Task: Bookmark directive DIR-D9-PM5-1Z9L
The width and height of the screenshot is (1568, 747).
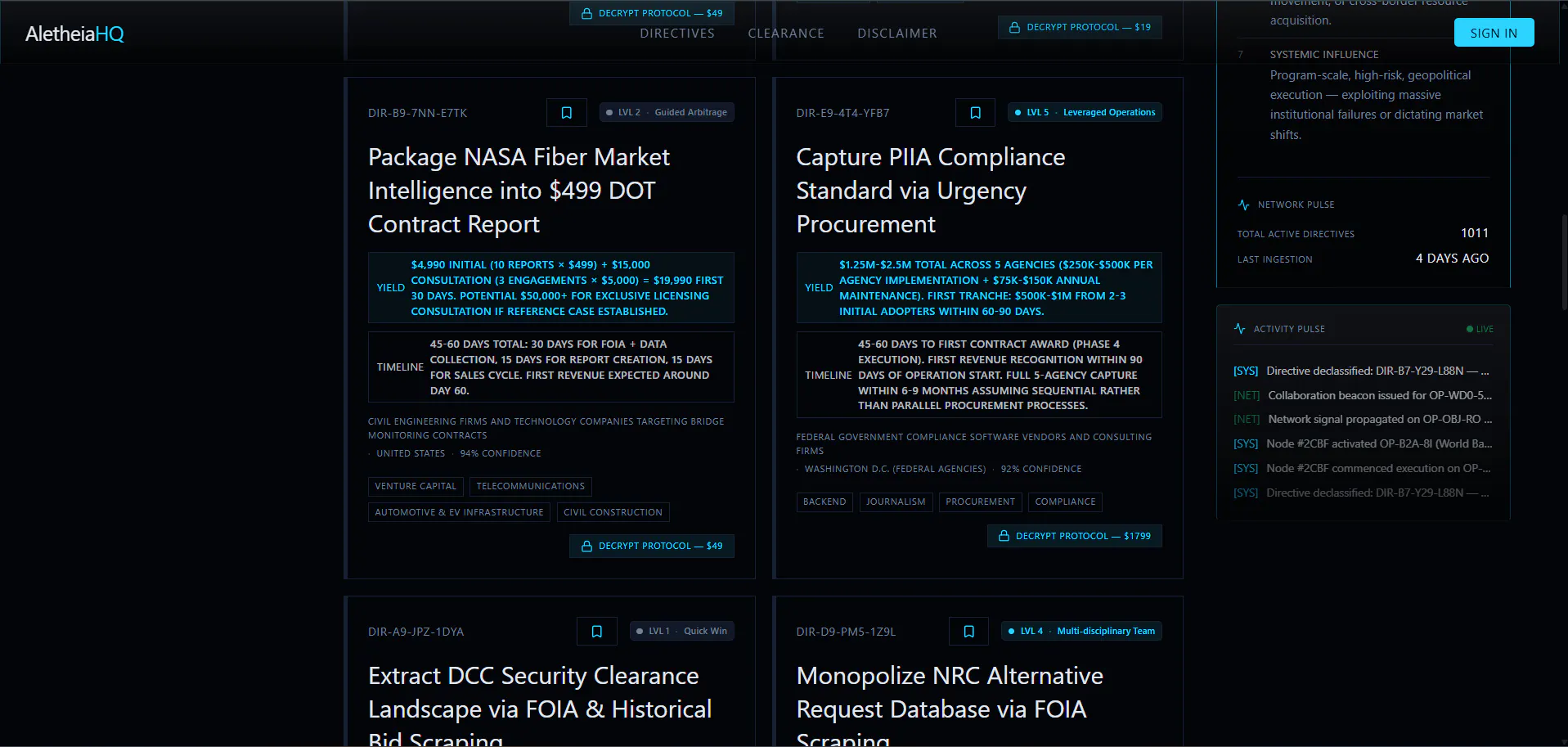Action: [x=968, y=632]
